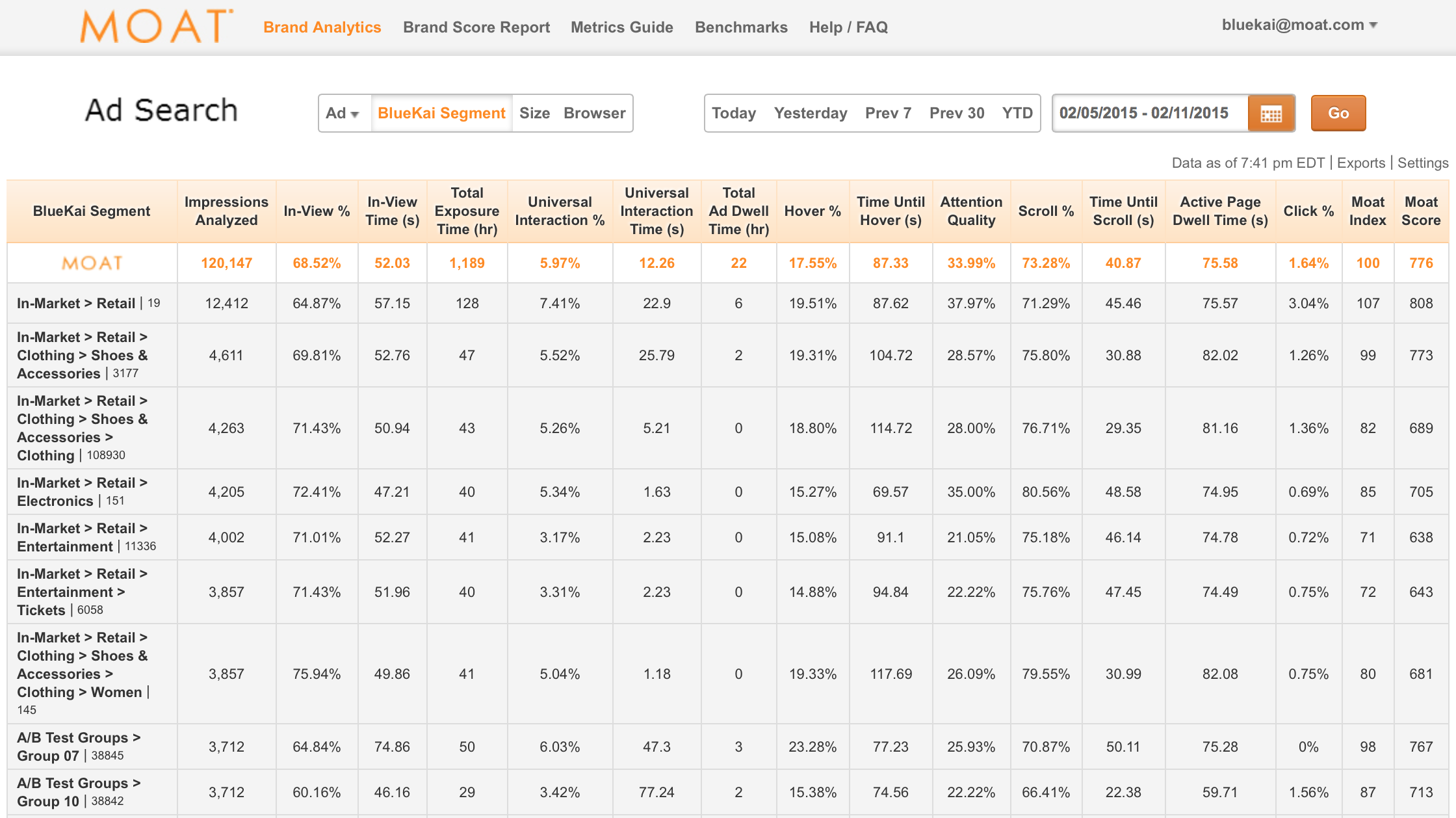Click the orange MOAT benchmark row logo
1456x818 pixels.
(92, 263)
